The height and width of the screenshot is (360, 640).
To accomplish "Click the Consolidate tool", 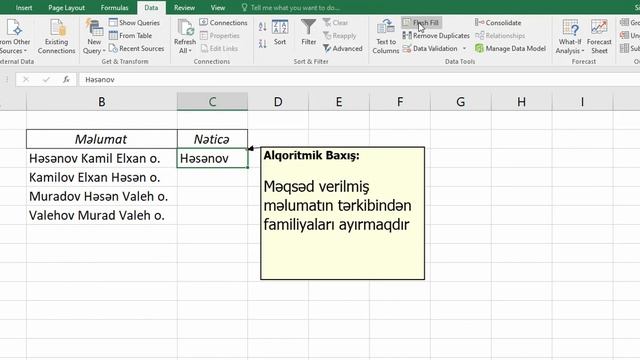I will tap(498, 23).
